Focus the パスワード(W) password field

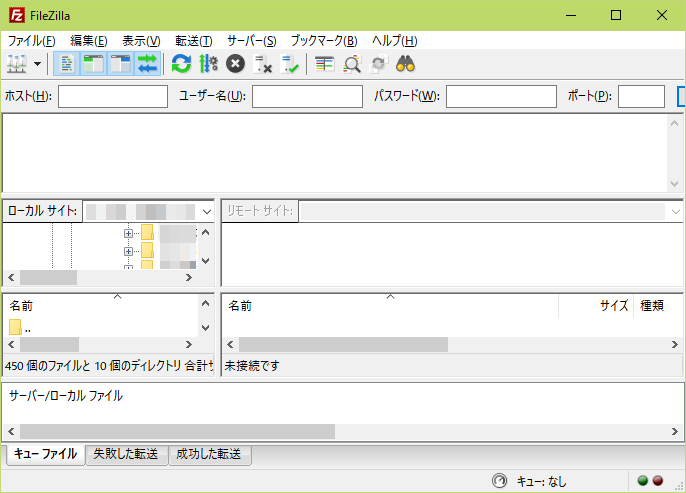(501, 96)
